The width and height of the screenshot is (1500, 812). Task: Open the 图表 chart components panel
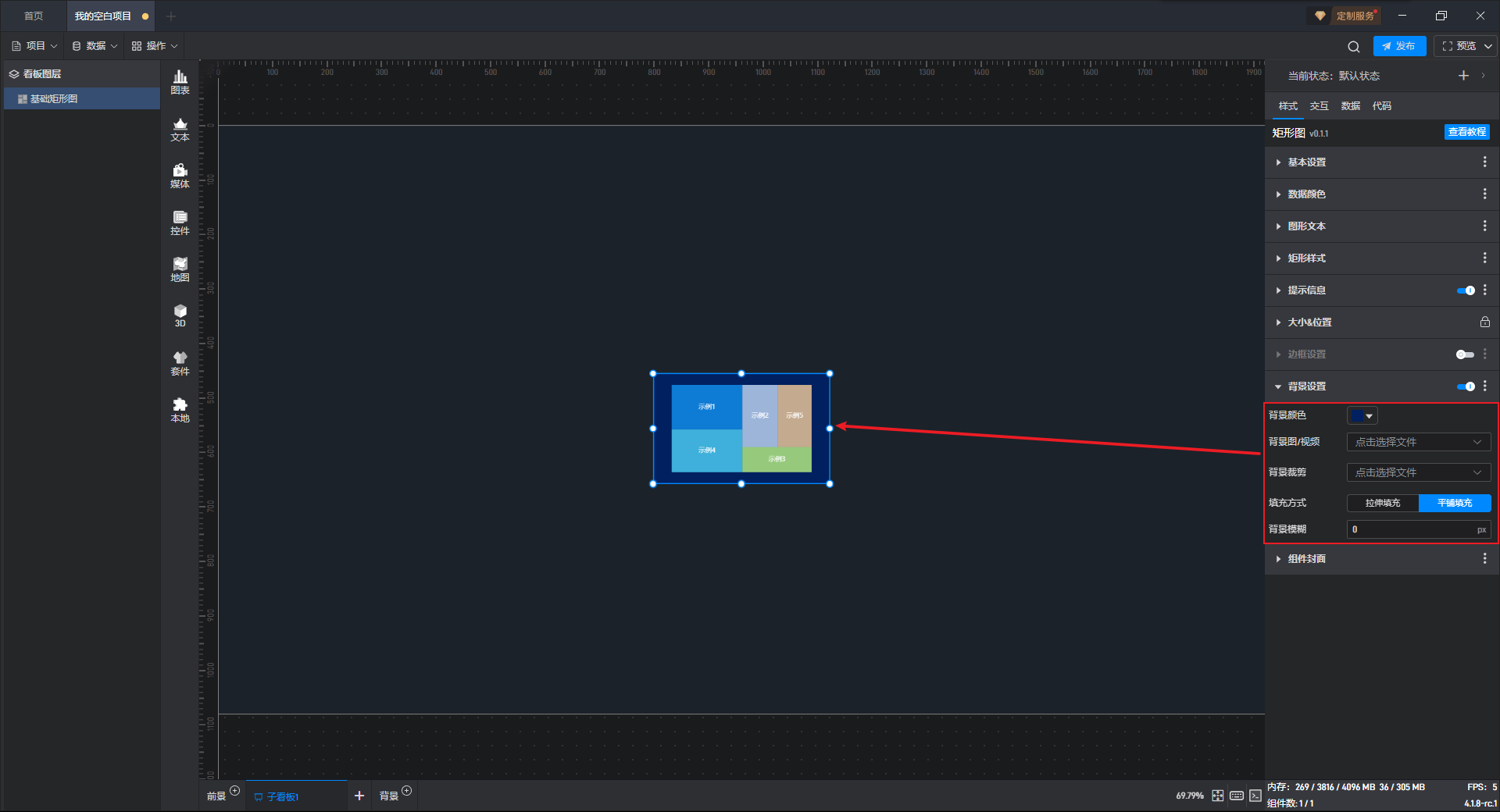(180, 81)
